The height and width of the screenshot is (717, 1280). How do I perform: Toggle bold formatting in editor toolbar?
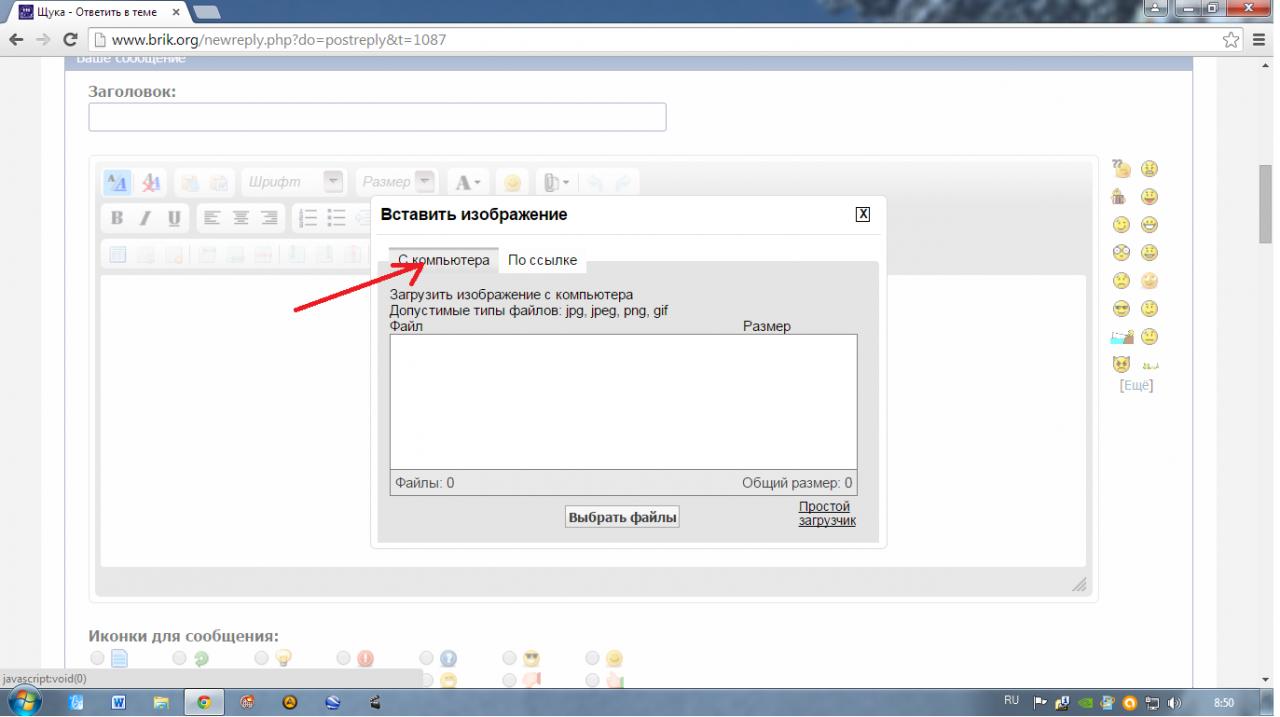(117, 218)
